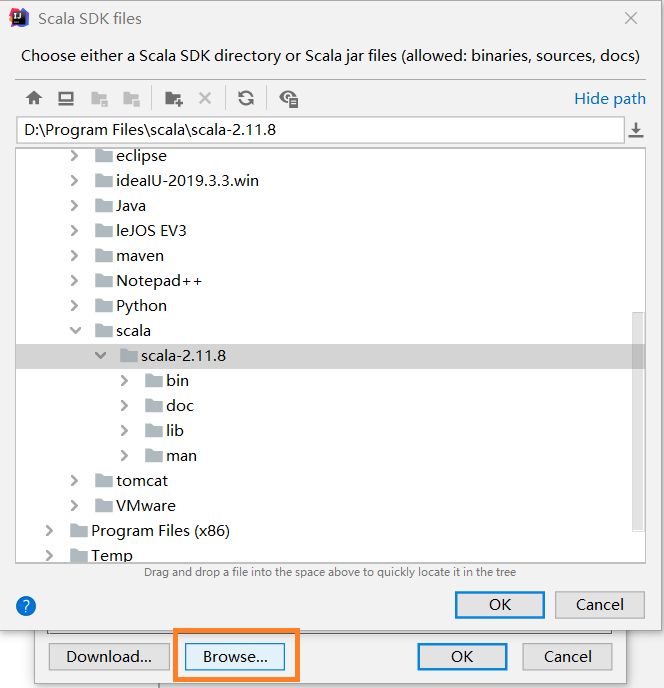The width and height of the screenshot is (664, 688).
Task: Close the Scala SDK files dialog
Action: (631, 18)
